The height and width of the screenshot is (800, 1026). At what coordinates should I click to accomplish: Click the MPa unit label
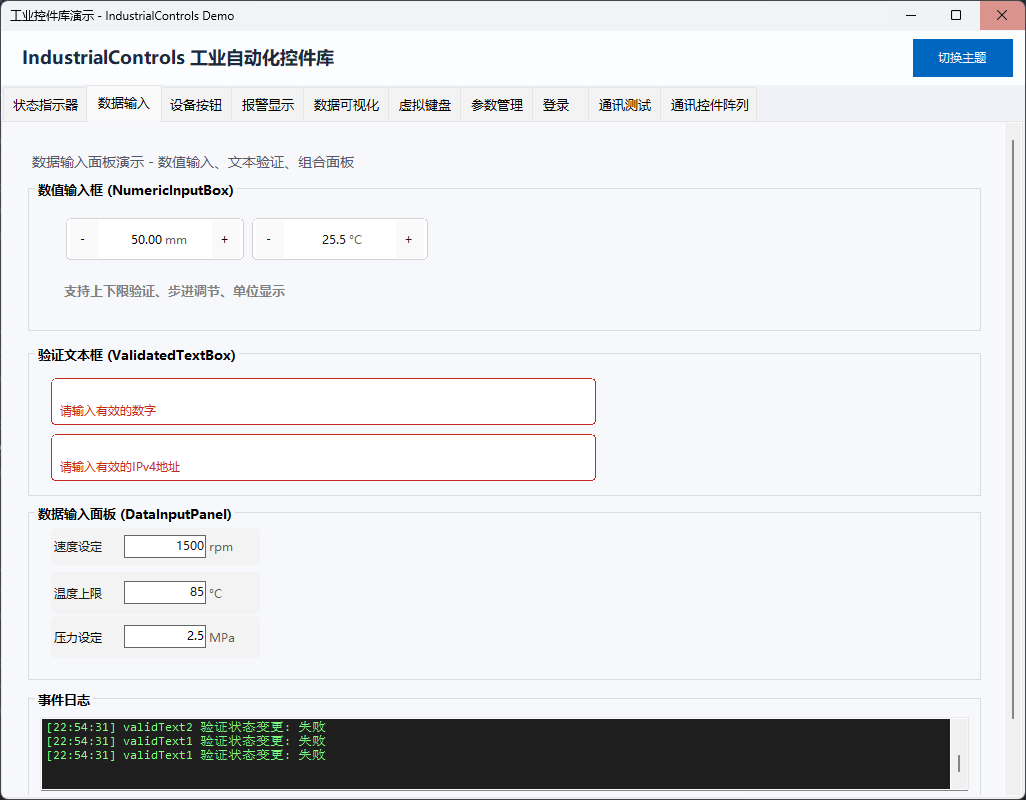[x=222, y=638]
